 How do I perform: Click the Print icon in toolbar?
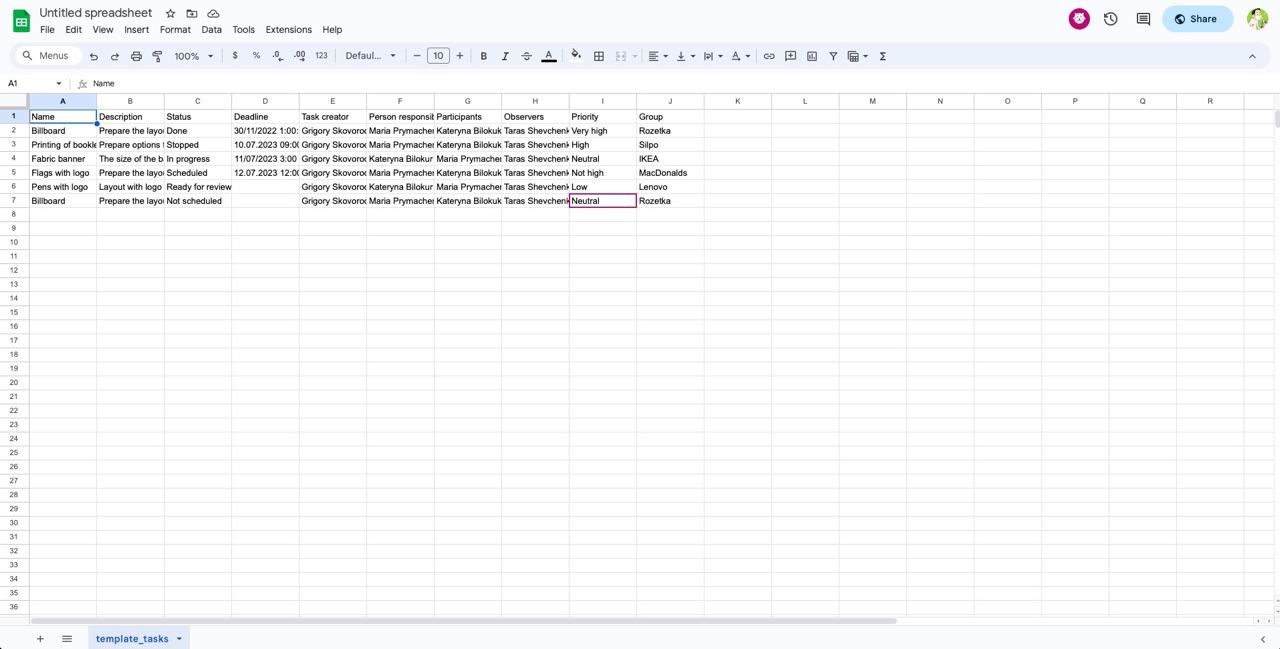[x=136, y=56]
